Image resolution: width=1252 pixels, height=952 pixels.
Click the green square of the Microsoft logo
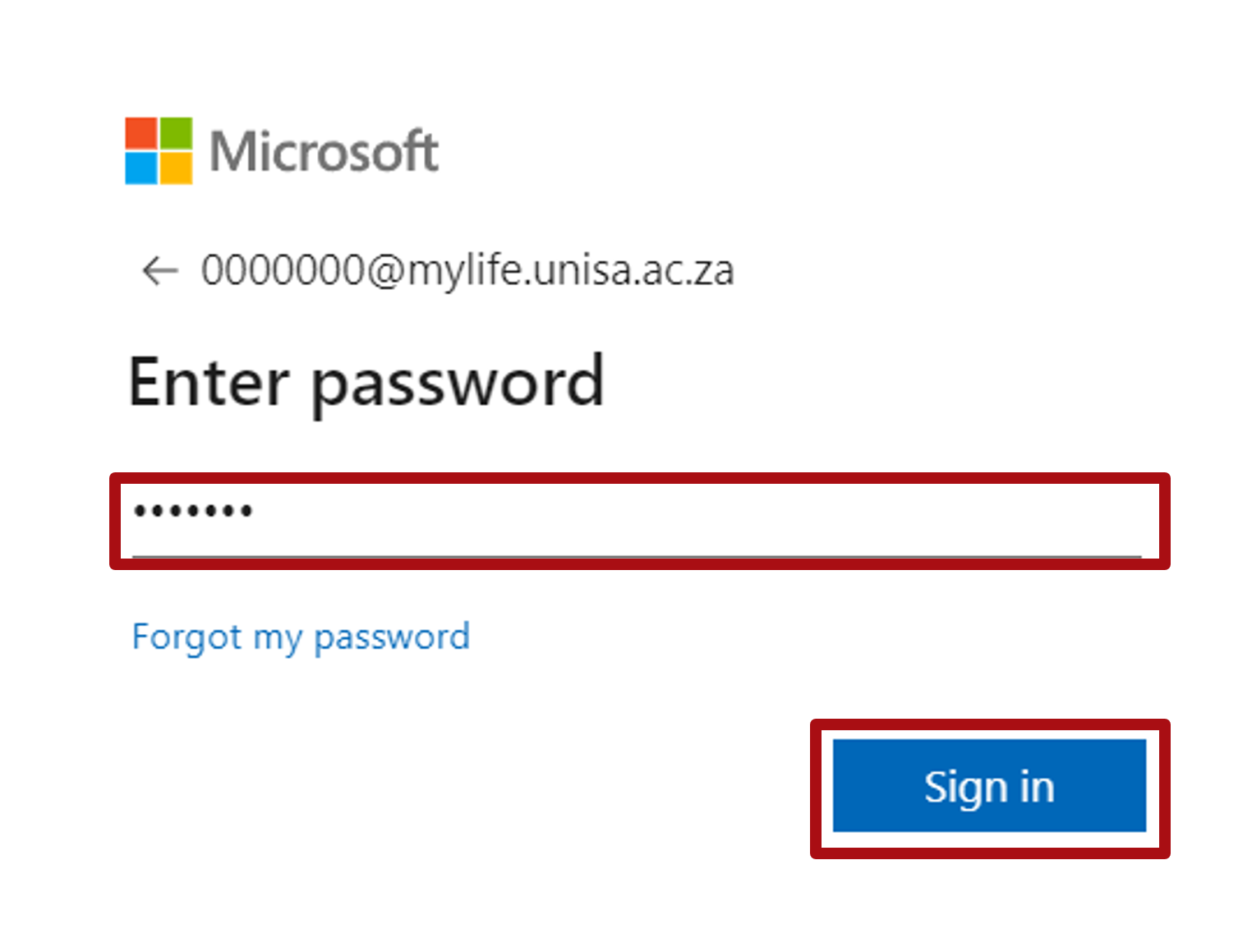(x=176, y=133)
